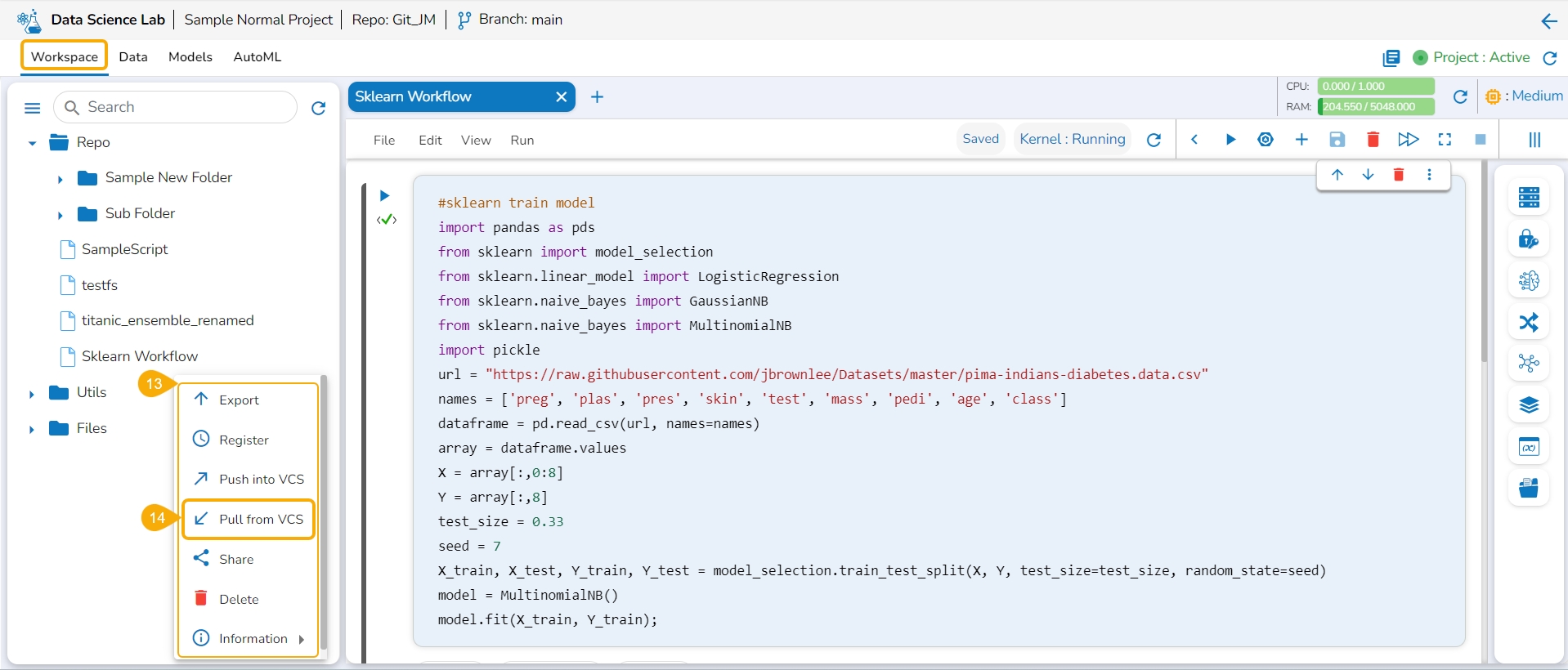Image resolution: width=1568 pixels, height=670 pixels.
Task: Click the RAM usage progress bar
Action: [x=1376, y=107]
